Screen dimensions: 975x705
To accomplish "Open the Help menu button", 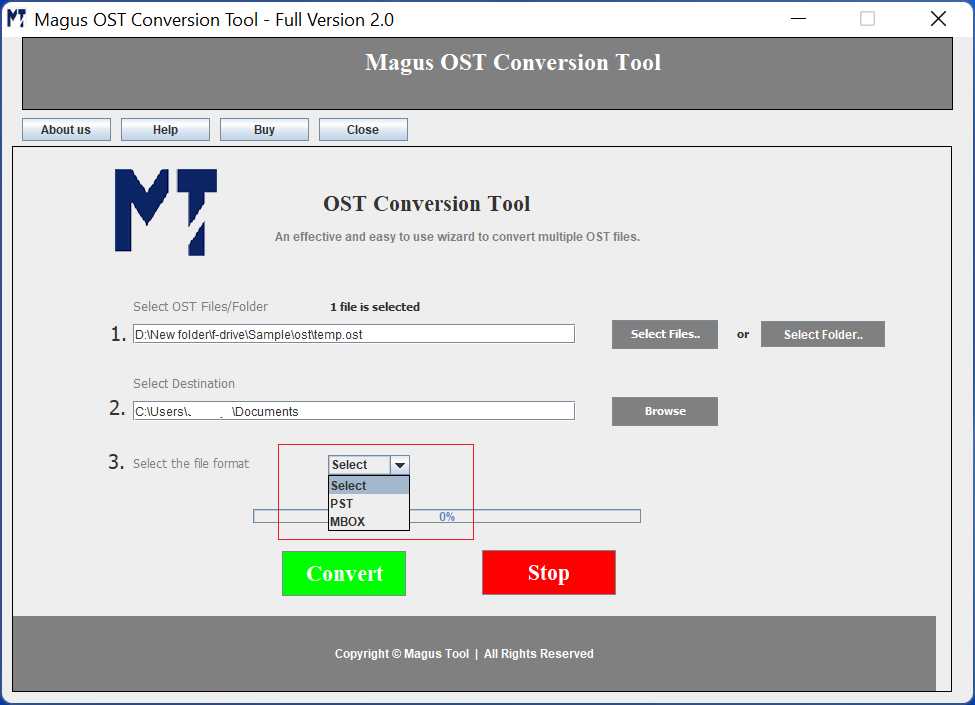I will (x=165, y=130).
